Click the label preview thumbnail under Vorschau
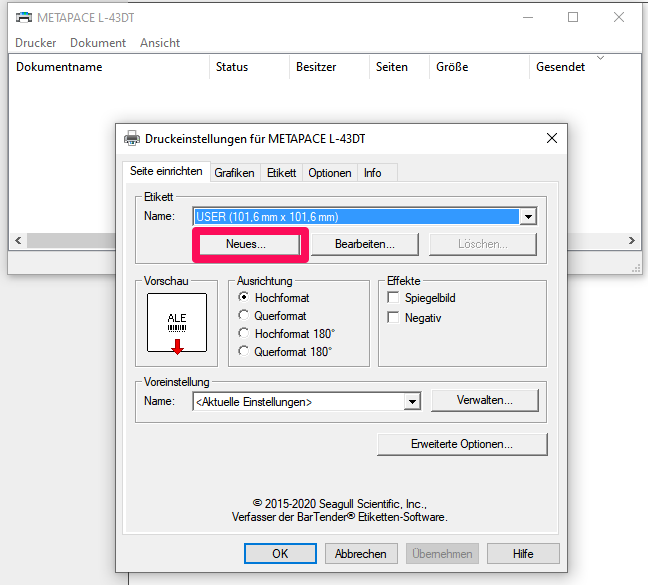Viewport: 648px width, 585px height. tap(177, 323)
